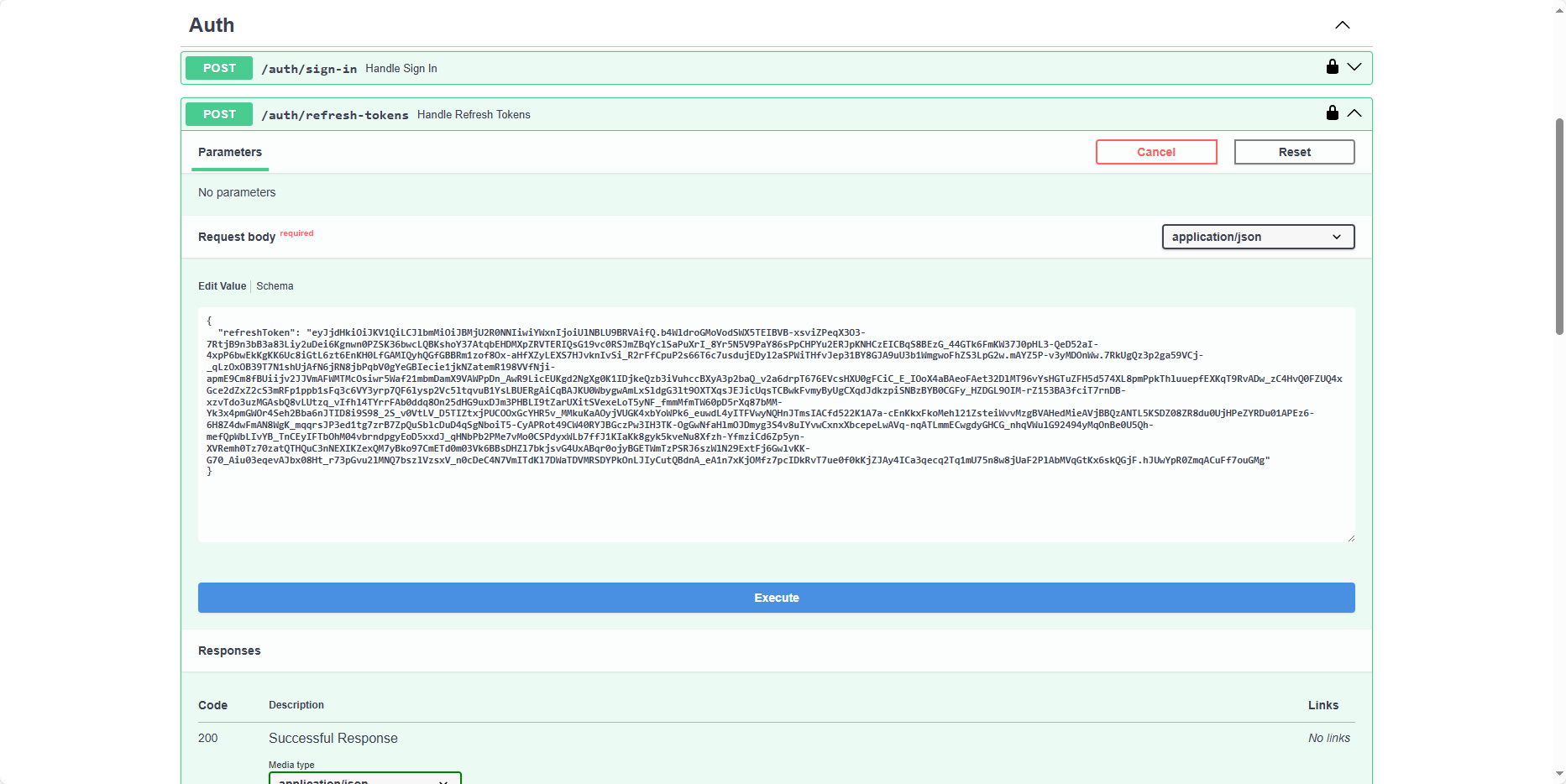Run the request with the Execute button

[776, 598]
